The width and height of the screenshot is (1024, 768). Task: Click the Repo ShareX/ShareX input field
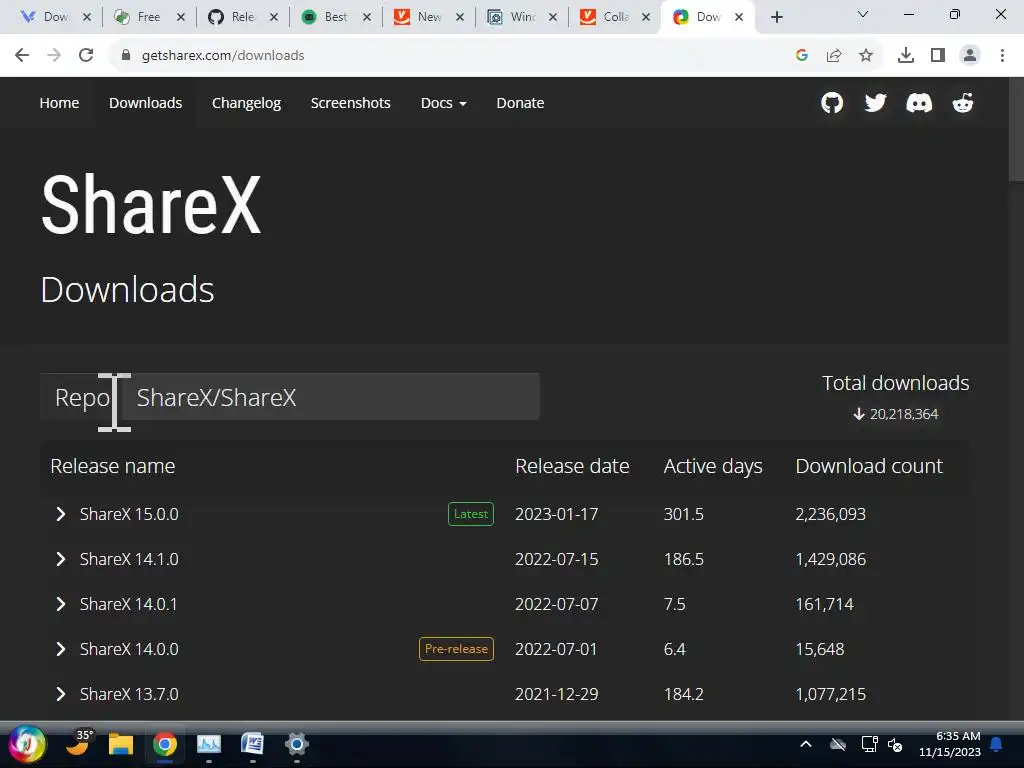tap(330, 397)
